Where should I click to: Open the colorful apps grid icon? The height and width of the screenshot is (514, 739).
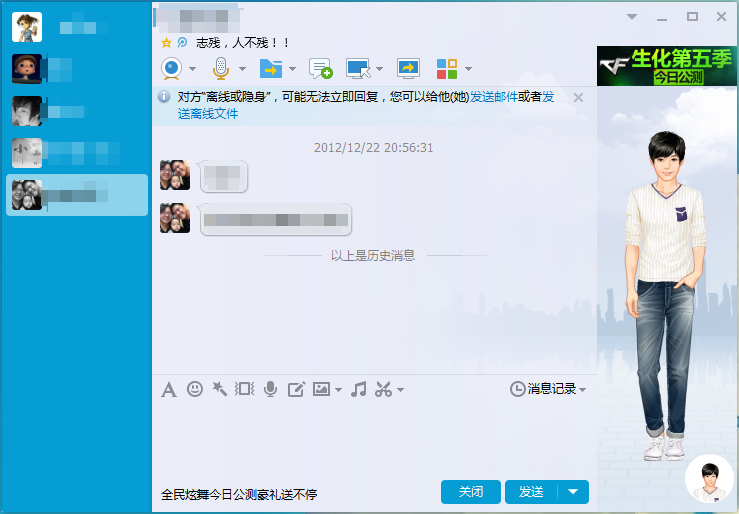click(x=447, y=69)
